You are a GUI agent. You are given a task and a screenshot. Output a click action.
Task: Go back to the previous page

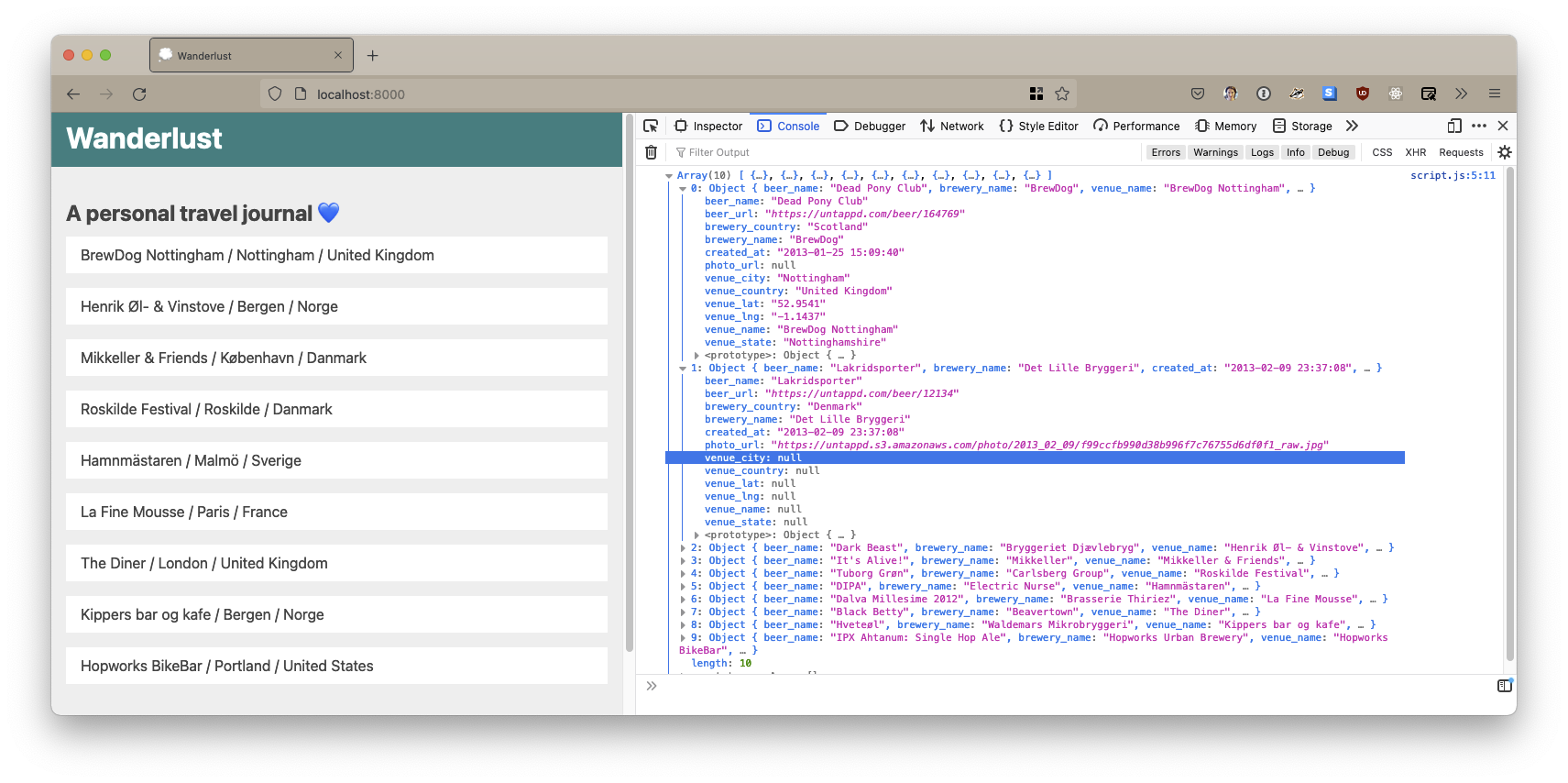[73, 94]
